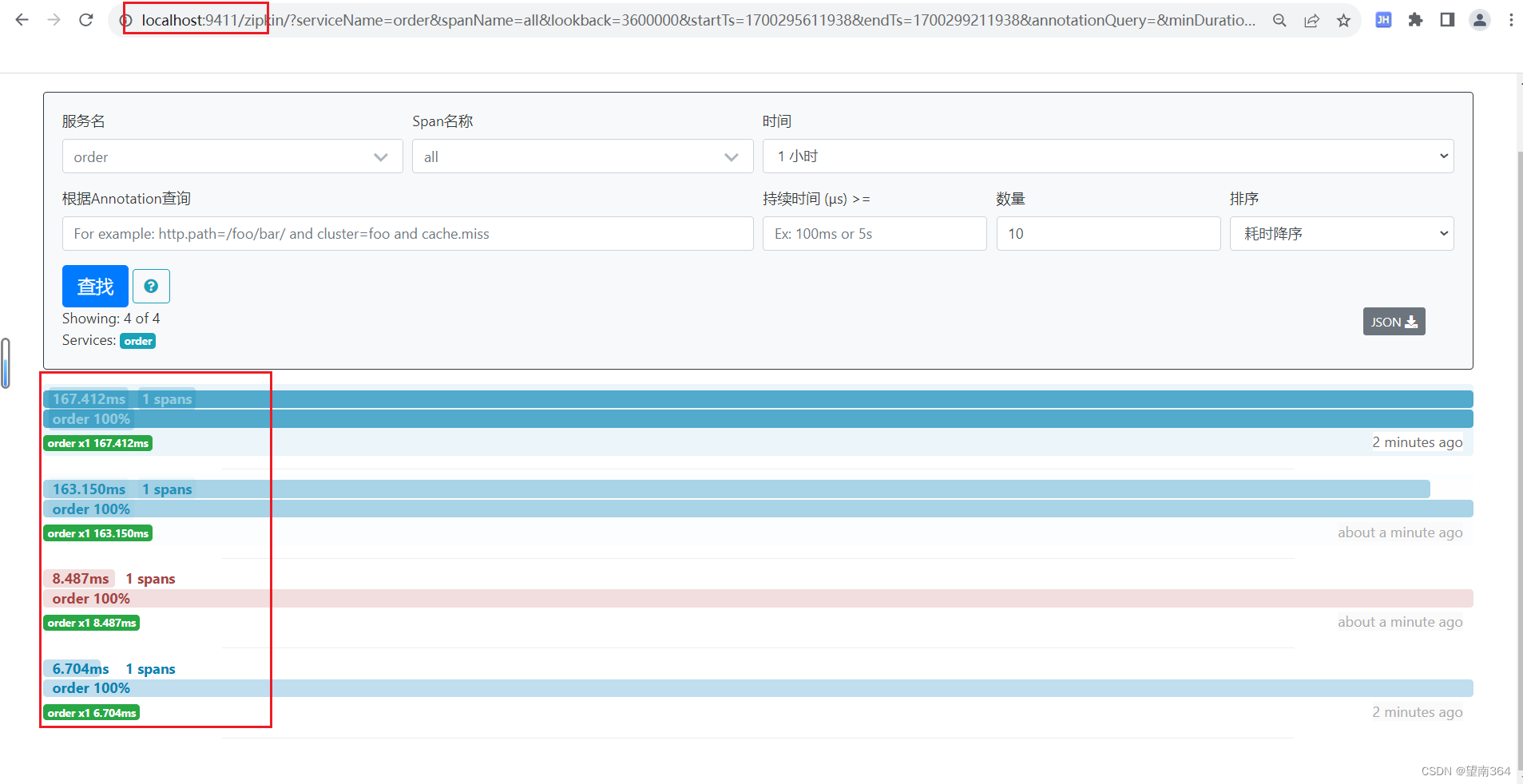Open the 163.150ms trace row
Viewport: 1523px width, 784px height.
pyautogui.click(x=758, y=510)
